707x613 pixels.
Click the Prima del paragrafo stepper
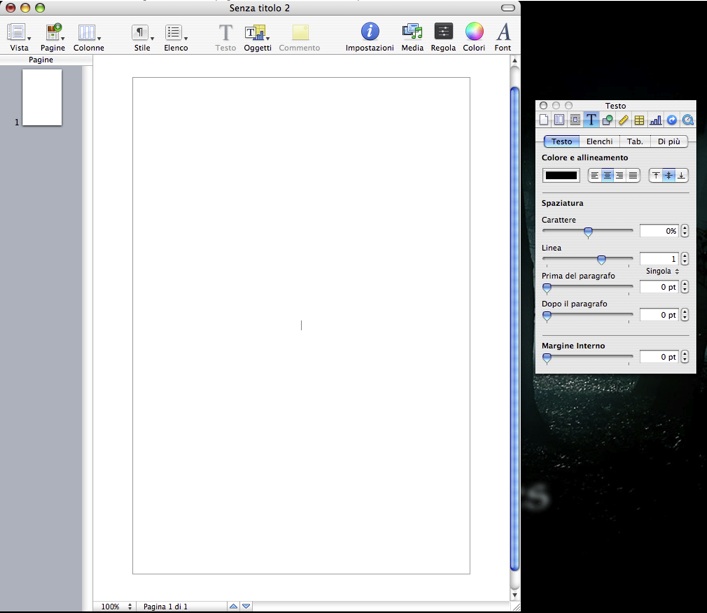point(685,287)
